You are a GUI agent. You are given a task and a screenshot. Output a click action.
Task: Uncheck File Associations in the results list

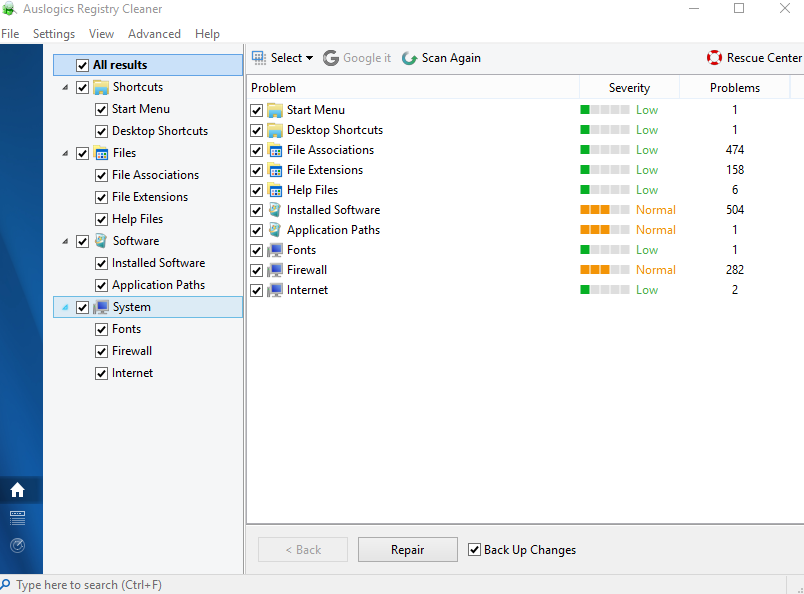(257, 150)
